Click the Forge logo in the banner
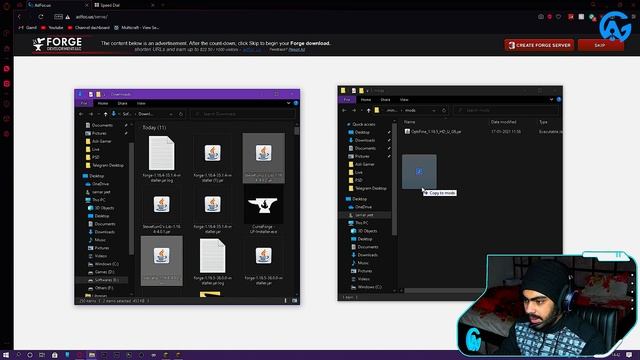640x360 pixels. tap(58, 44)
